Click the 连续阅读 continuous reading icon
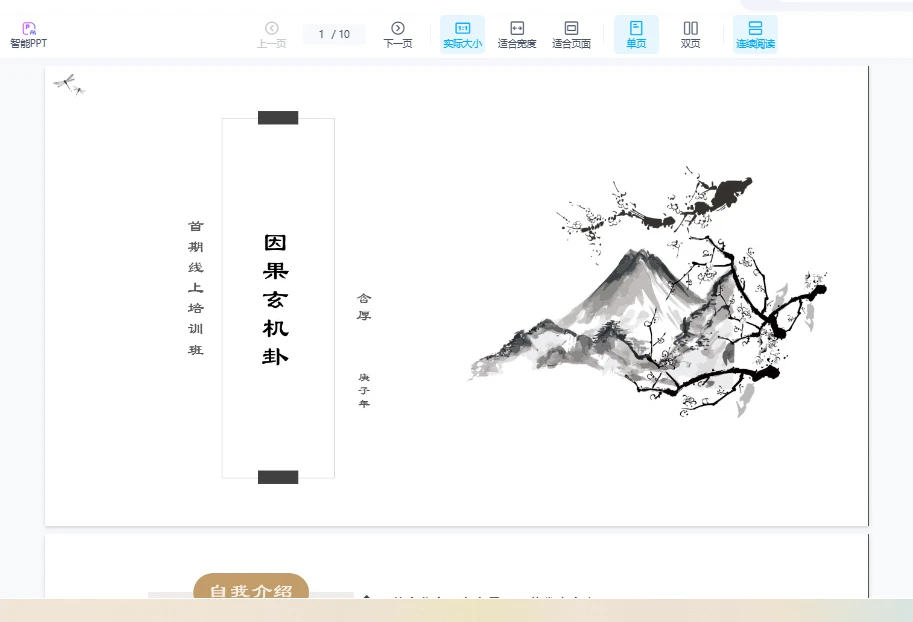The height and width of the screenshot is (622, 913). [755, 28]
